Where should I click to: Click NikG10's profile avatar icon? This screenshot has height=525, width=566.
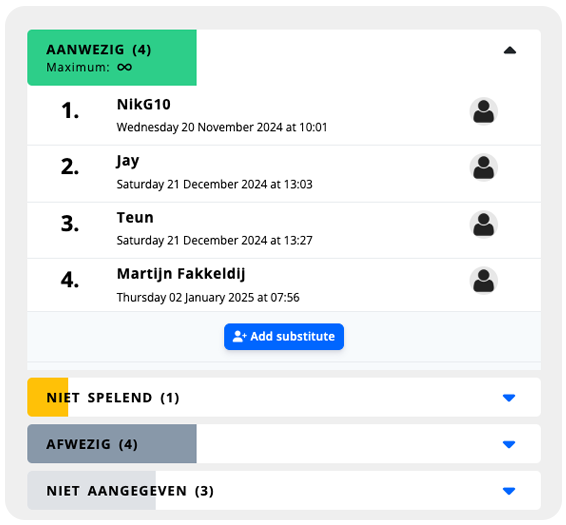483,111
